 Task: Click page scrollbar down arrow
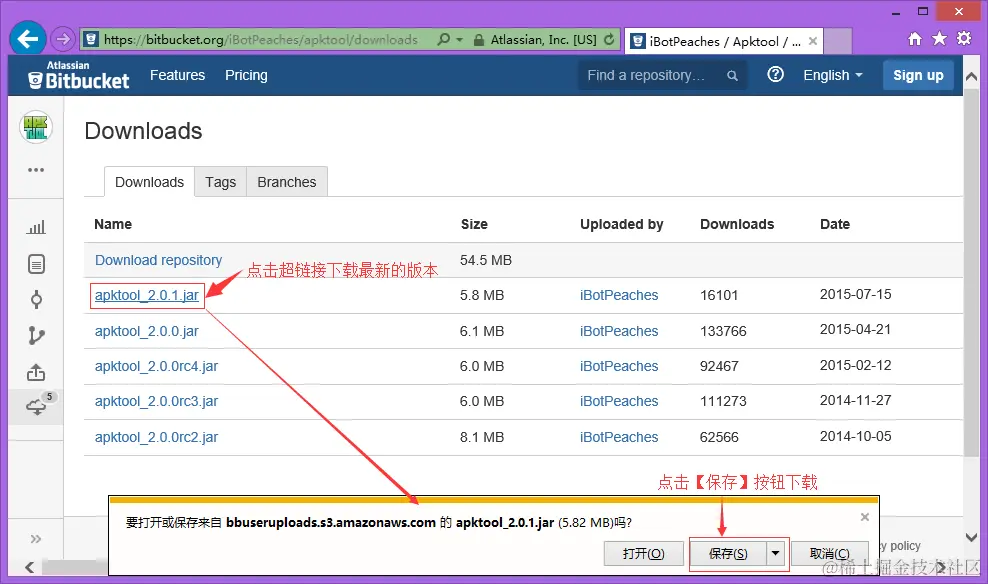[971, 537]
